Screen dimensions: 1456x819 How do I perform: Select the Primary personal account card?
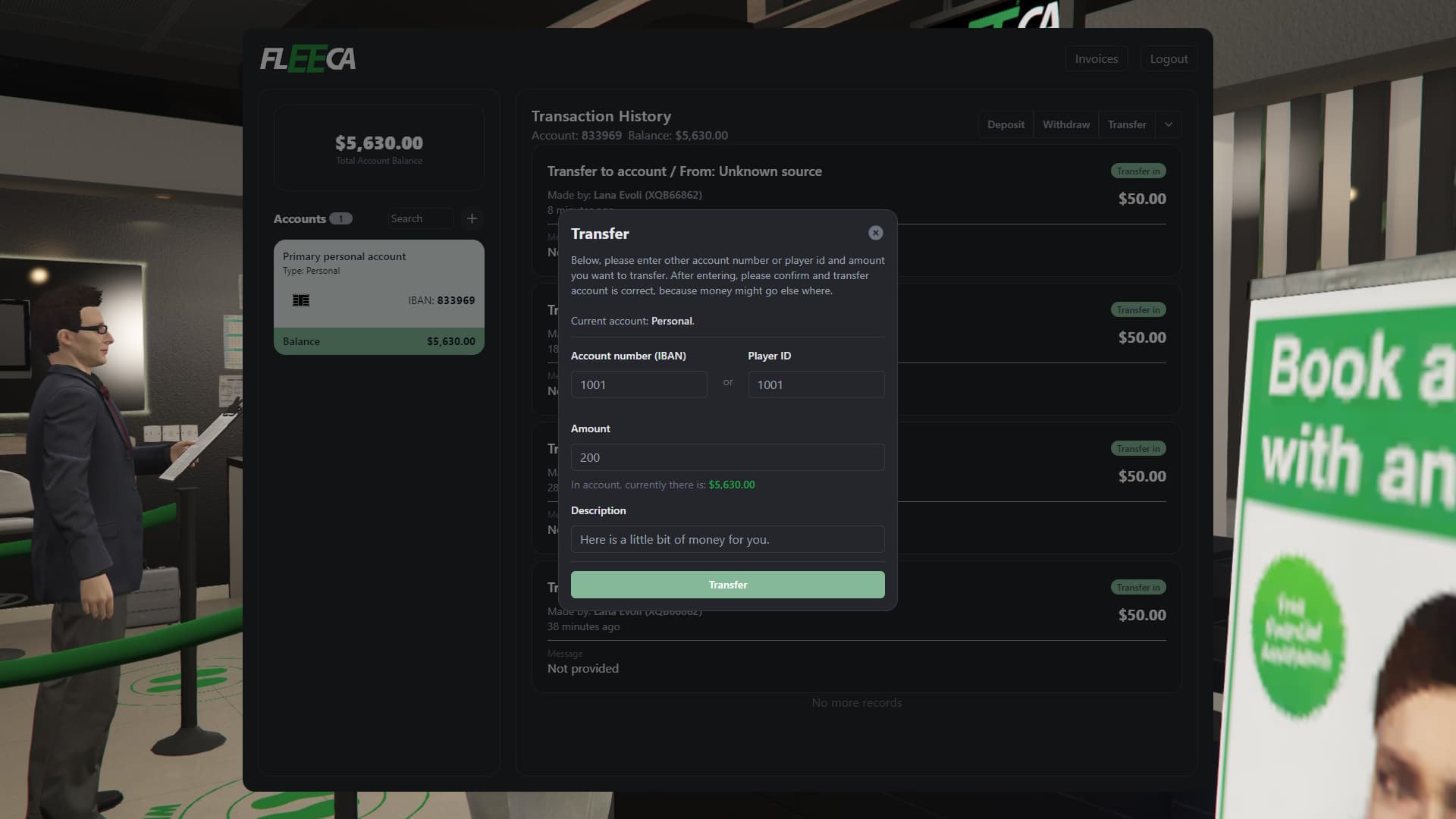[x=379, y=297]
